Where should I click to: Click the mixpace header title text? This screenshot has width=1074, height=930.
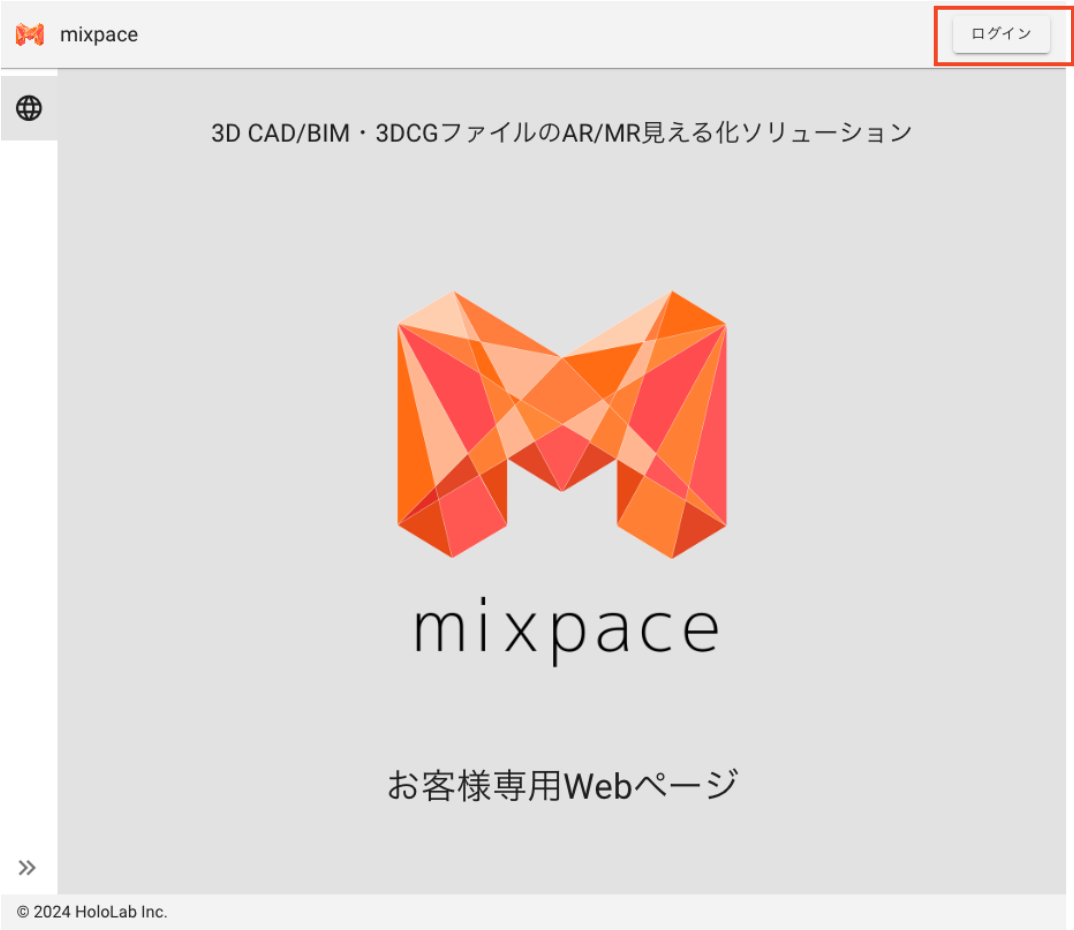click(99, 34)
